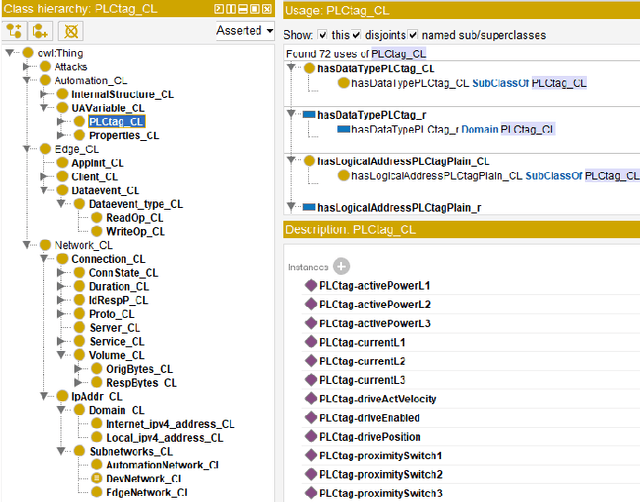Image resolution: width=640 pixels, height=502 pixels.
Task: Click the Description: PLCtag_CL panel header
Action: (x=460, y=229)
